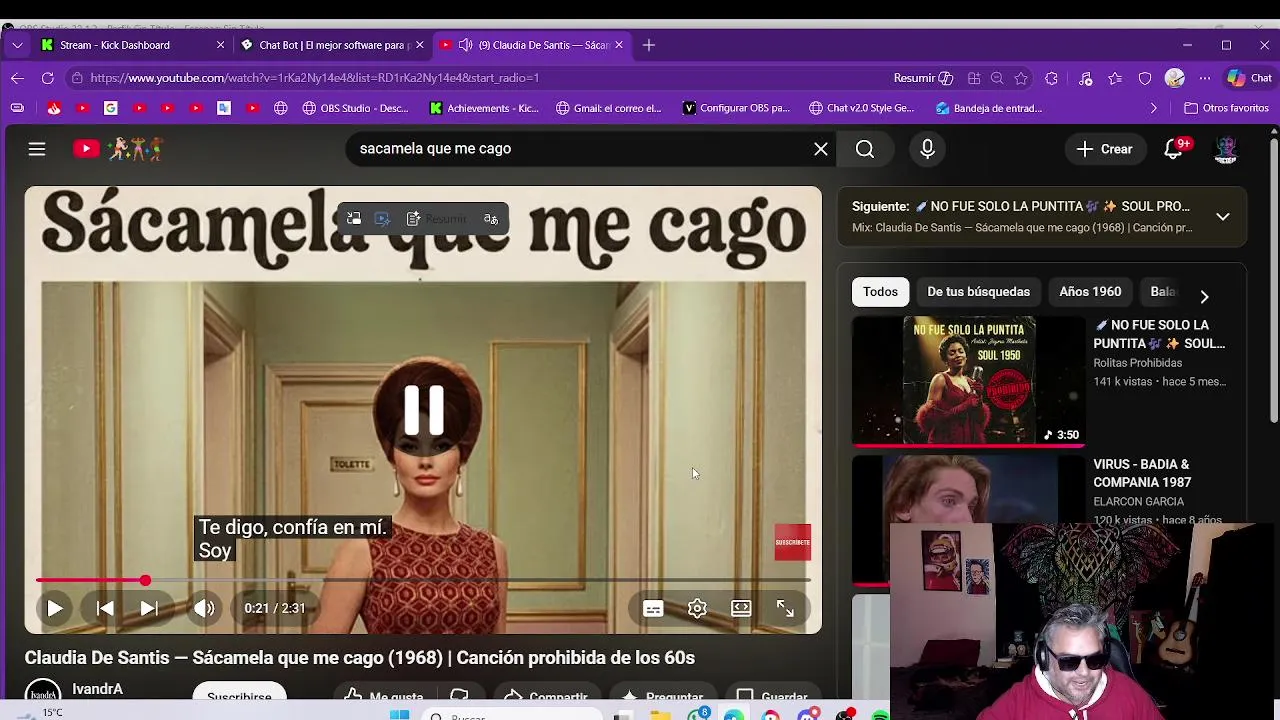Screen dimensions: 1280x720
Task: Open Gmail: el correo el... bookmark
Action: coord(609,108)
